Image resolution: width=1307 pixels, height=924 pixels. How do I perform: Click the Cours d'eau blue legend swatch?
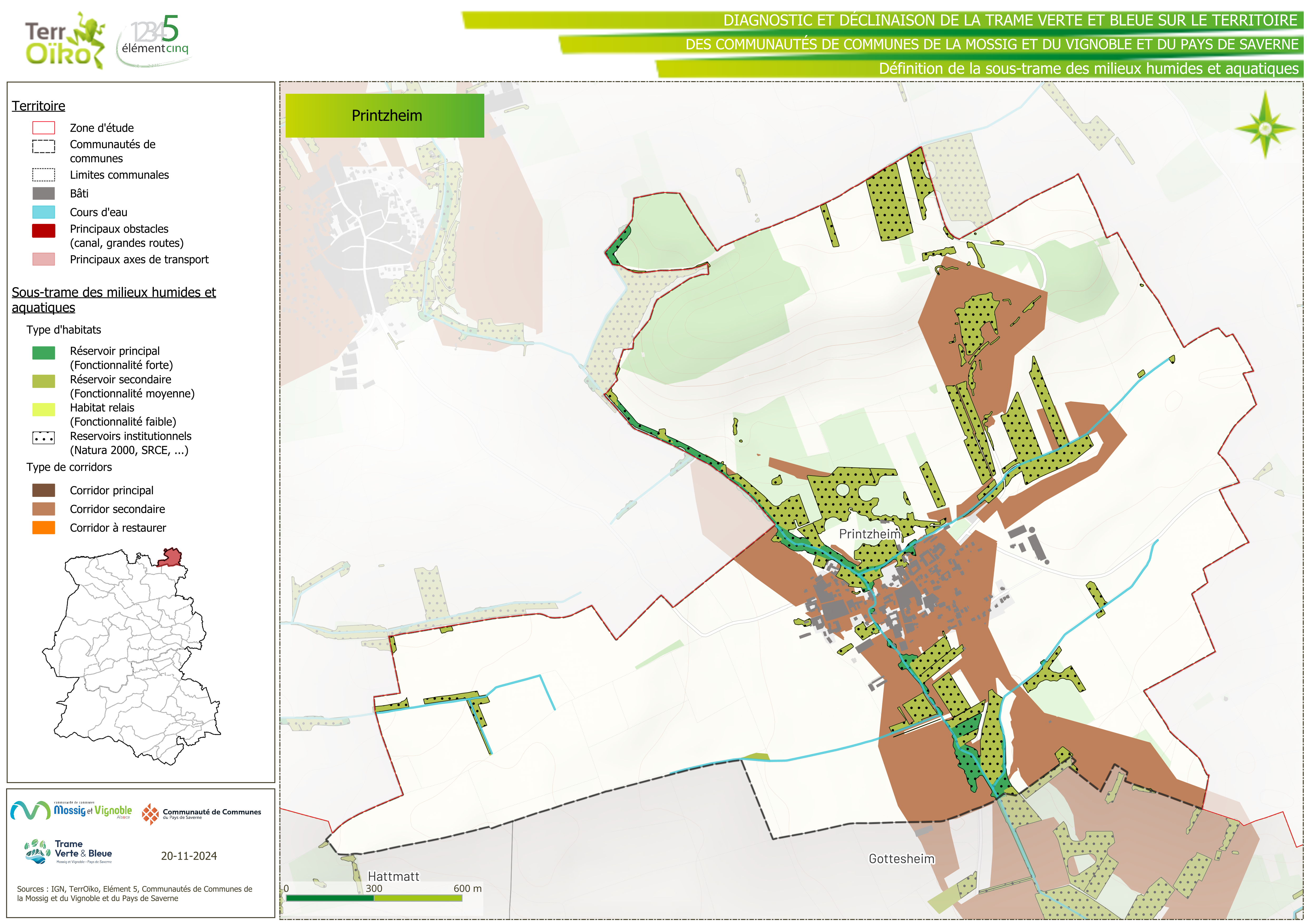44,212
